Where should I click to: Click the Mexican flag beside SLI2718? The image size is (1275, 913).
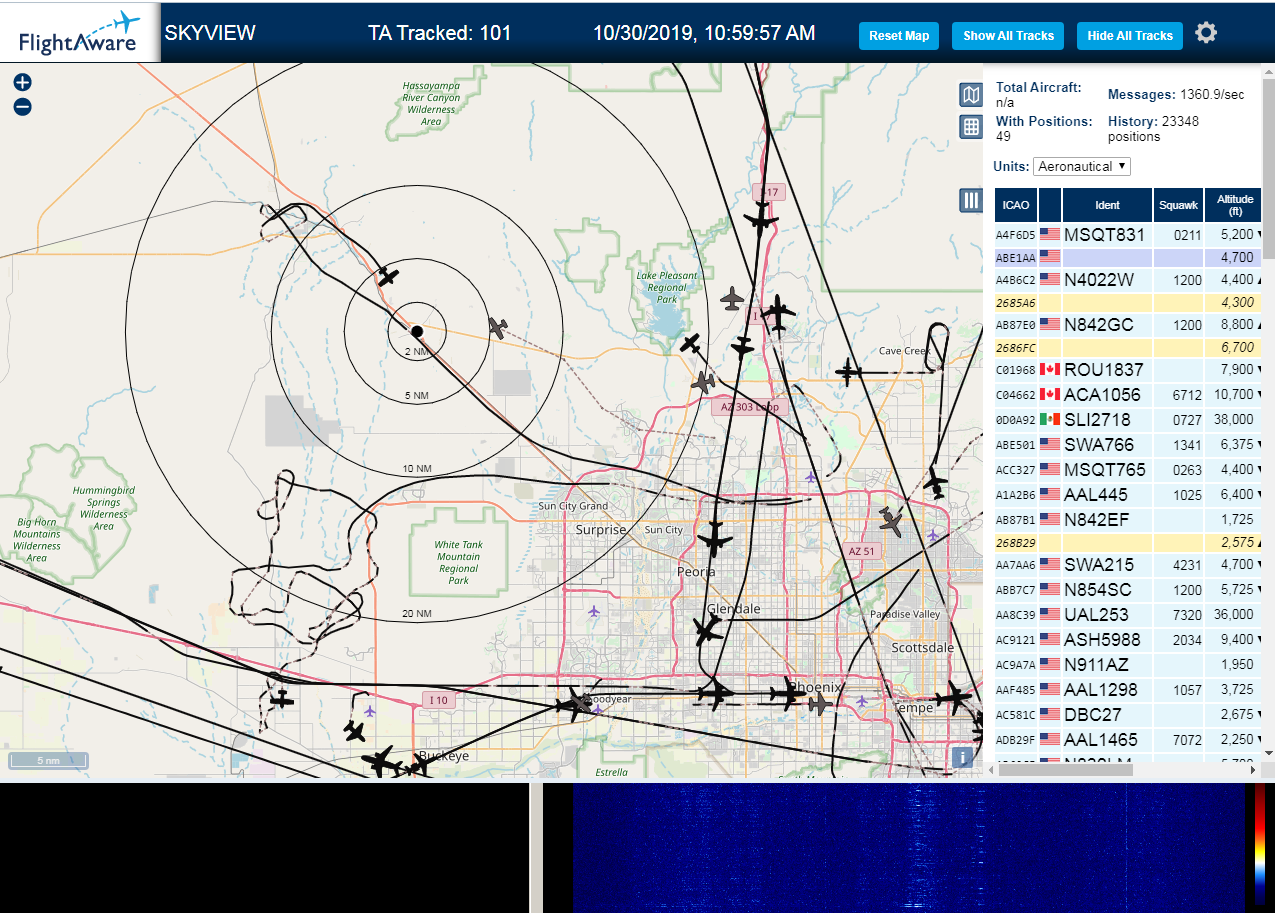[x=1050, y=420]
